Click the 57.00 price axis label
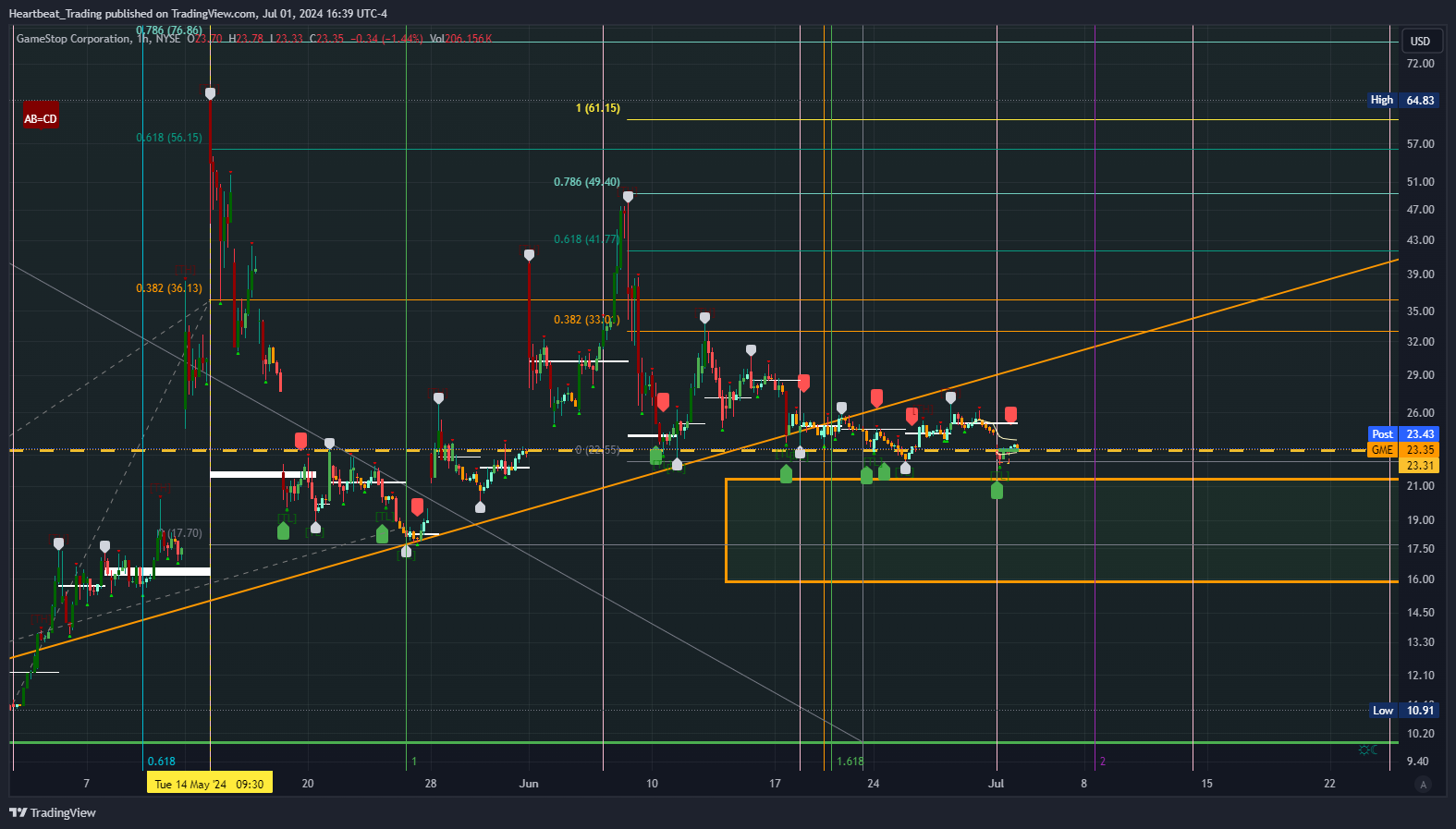Viewport: 1456px width, 829px height. click(x=1420, y=144)
